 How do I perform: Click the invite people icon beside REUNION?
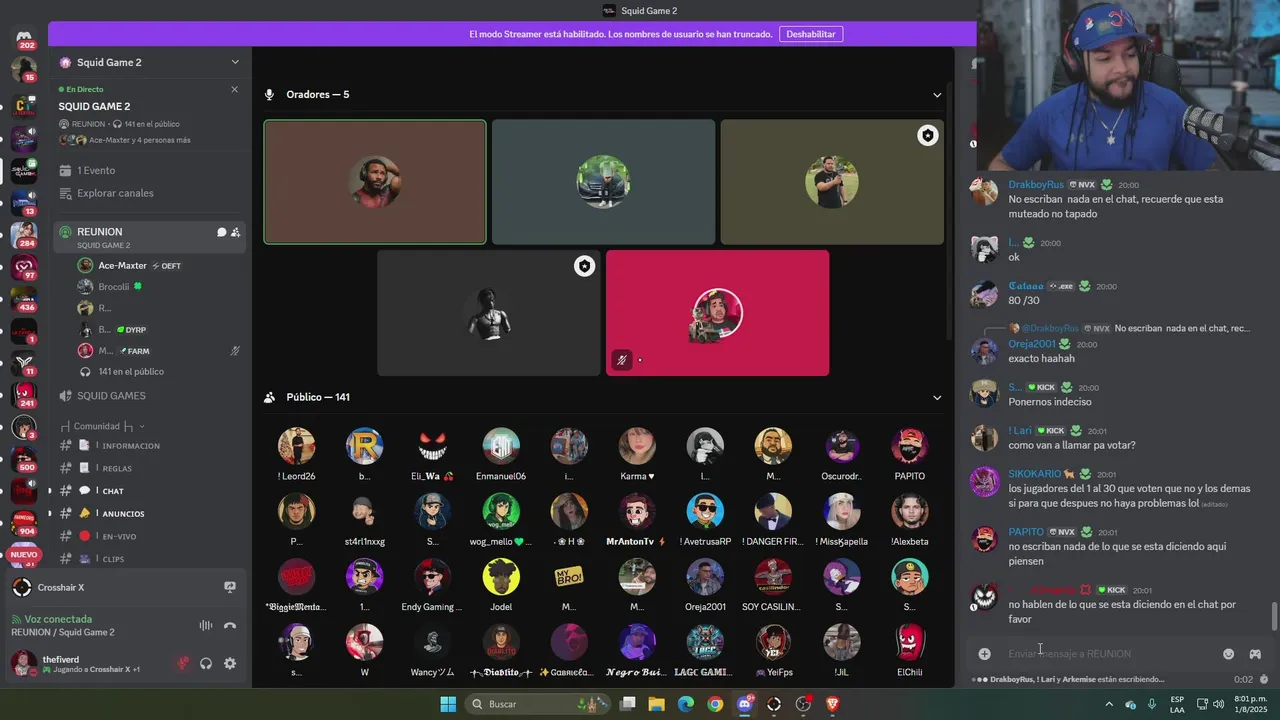coord(236,232)
